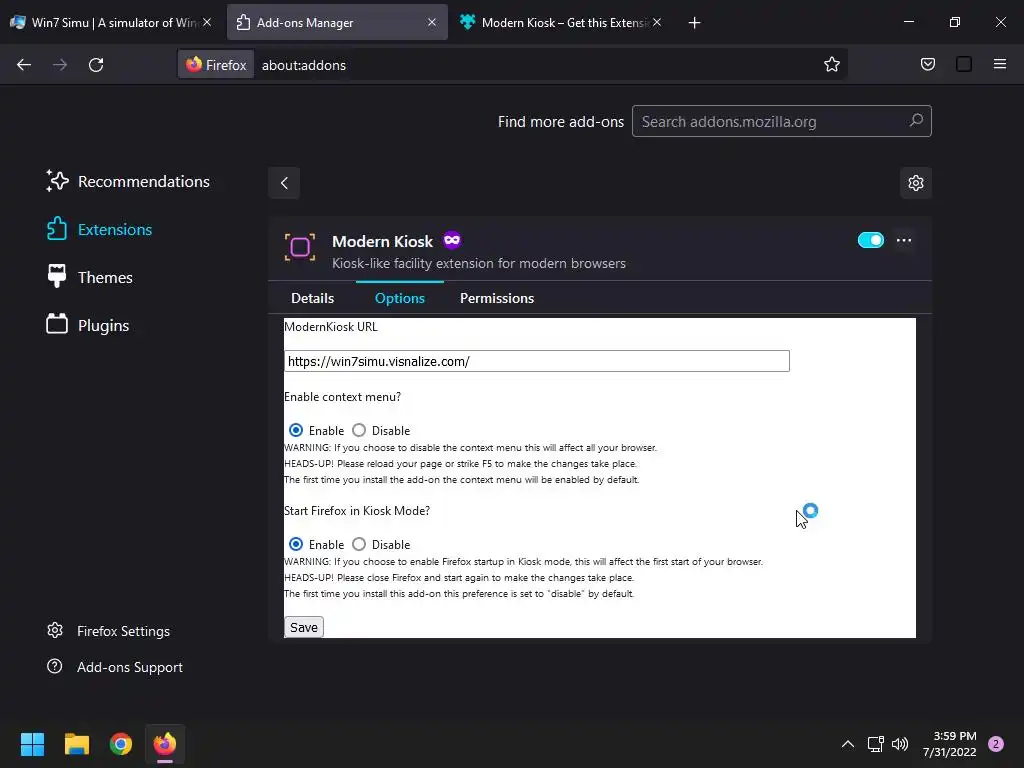
Task: Click the Firefox taskbar icon
Action: (x=165, y=744)
